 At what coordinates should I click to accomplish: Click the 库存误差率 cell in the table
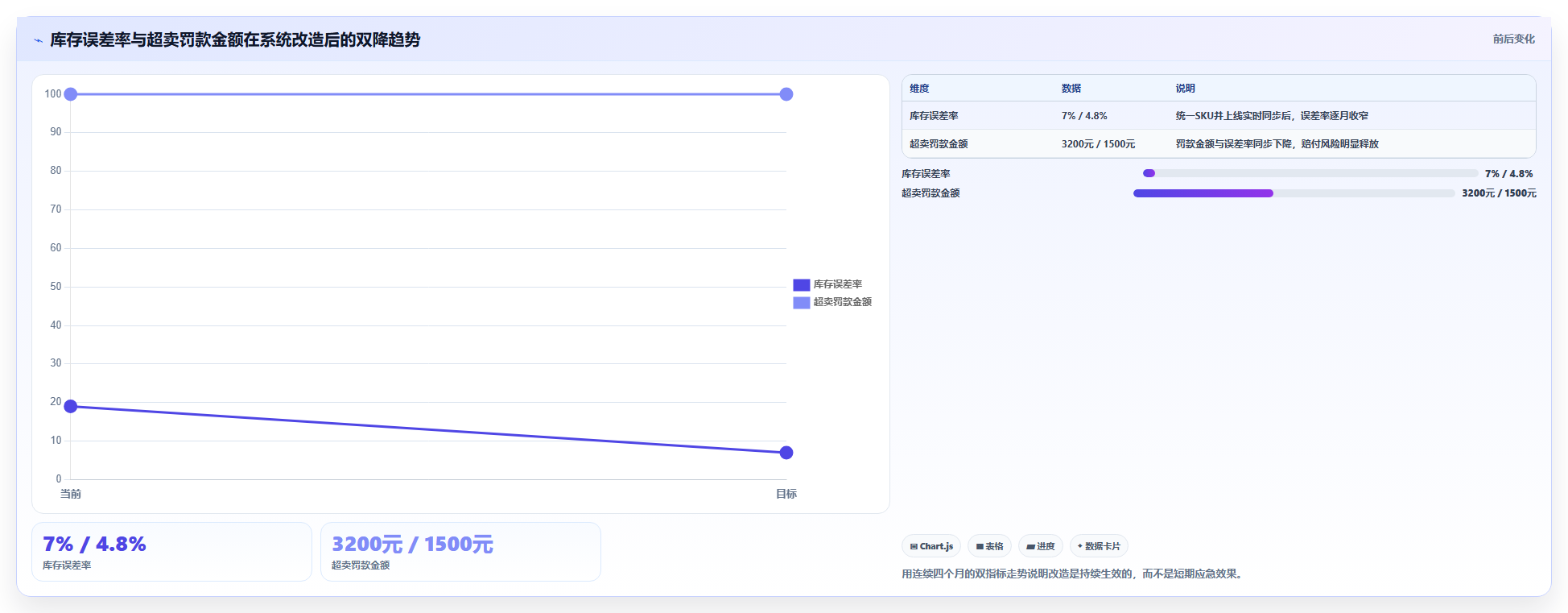(934, 116)
